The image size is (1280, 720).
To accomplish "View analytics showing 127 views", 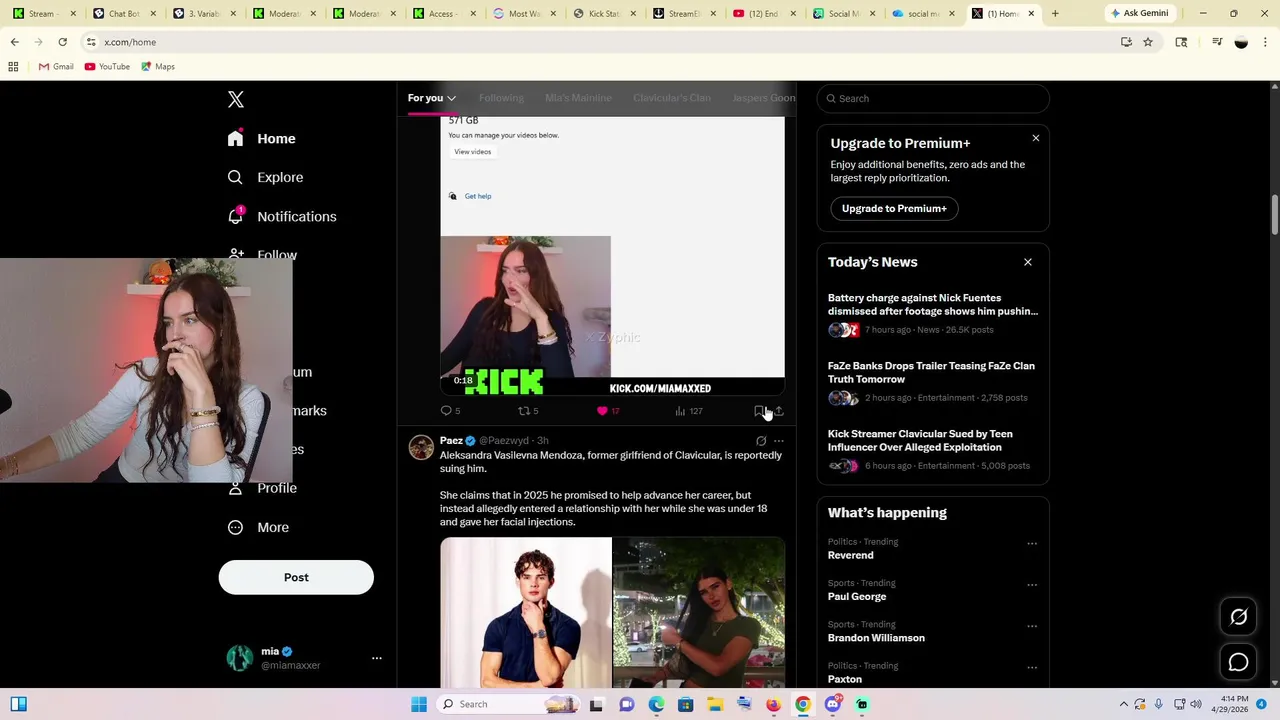I will point(688,411).
